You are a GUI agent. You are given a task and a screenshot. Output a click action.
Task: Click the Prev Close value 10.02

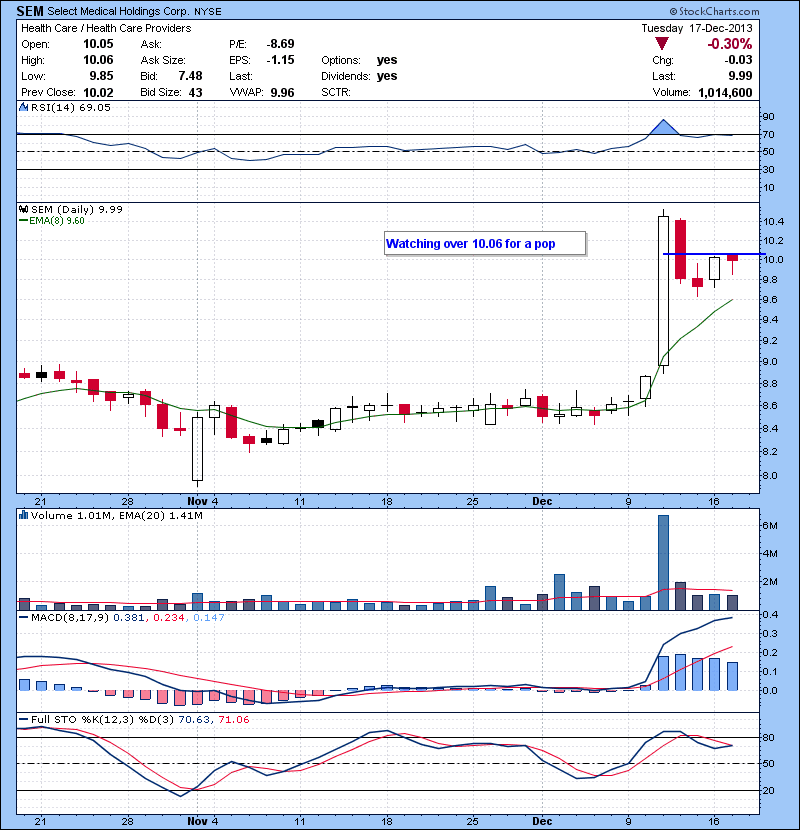[98, 92]
